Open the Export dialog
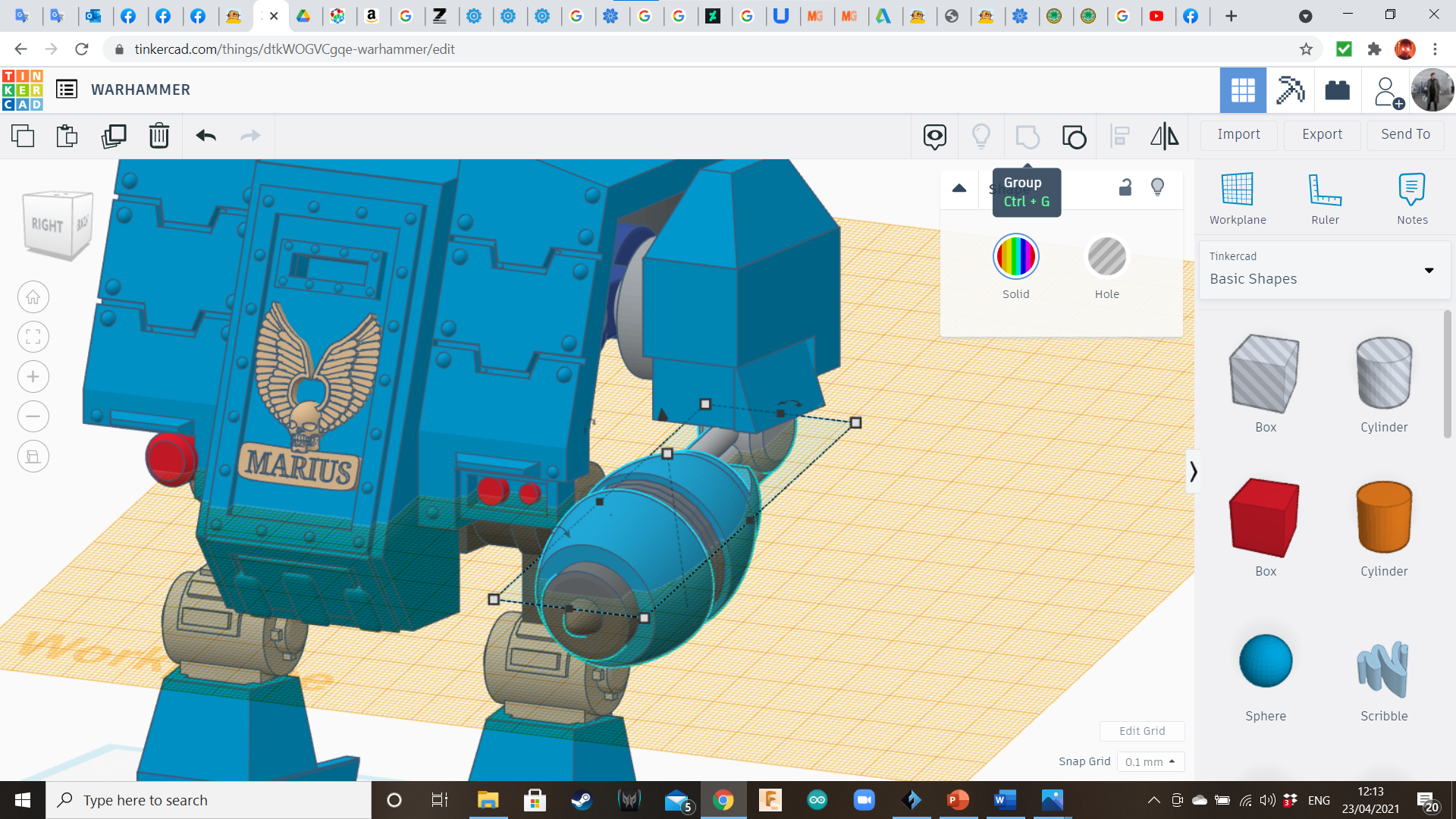1456x819 pixels. (x=1322, y=134)
